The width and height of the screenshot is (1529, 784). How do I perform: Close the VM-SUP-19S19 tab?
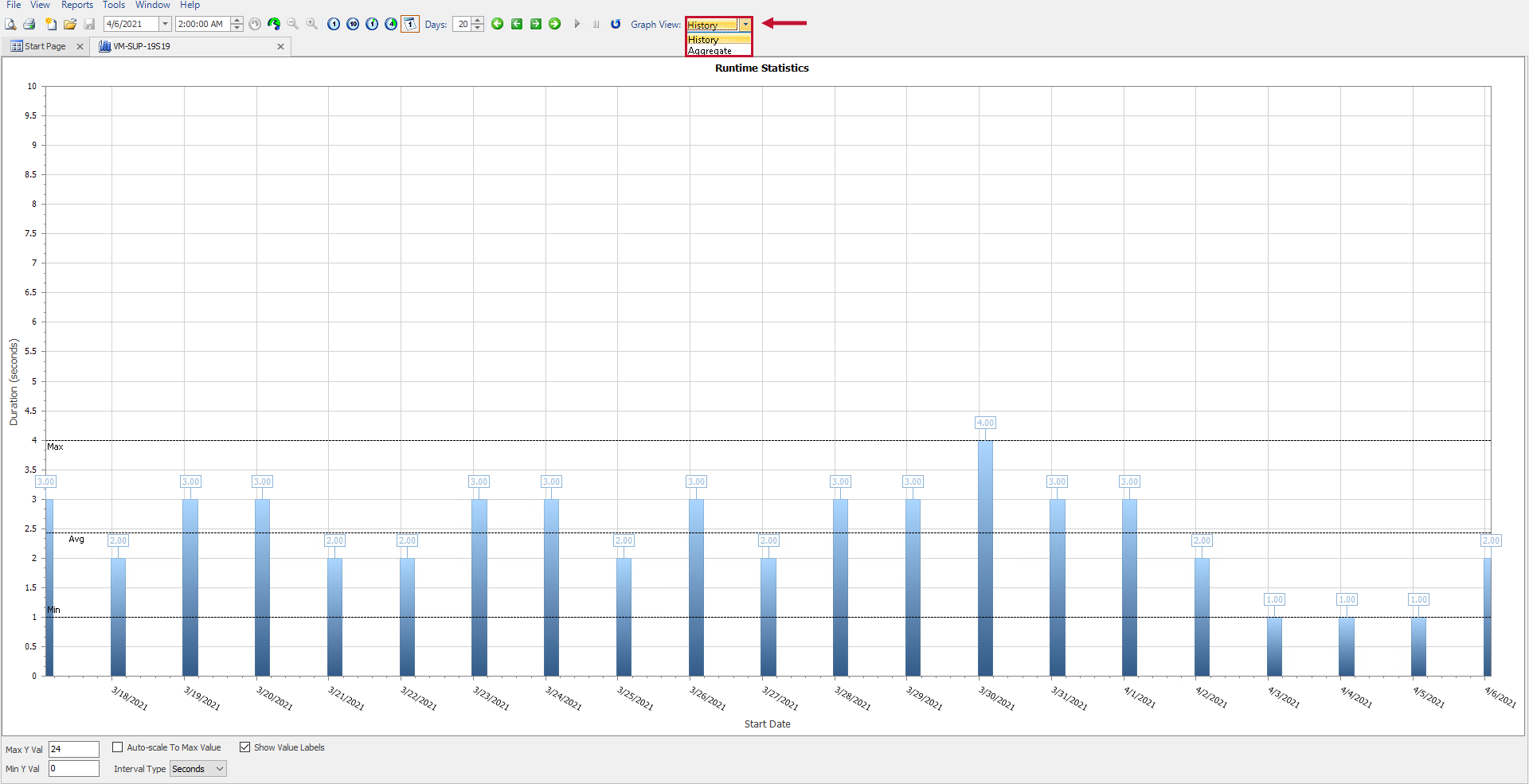280,47
